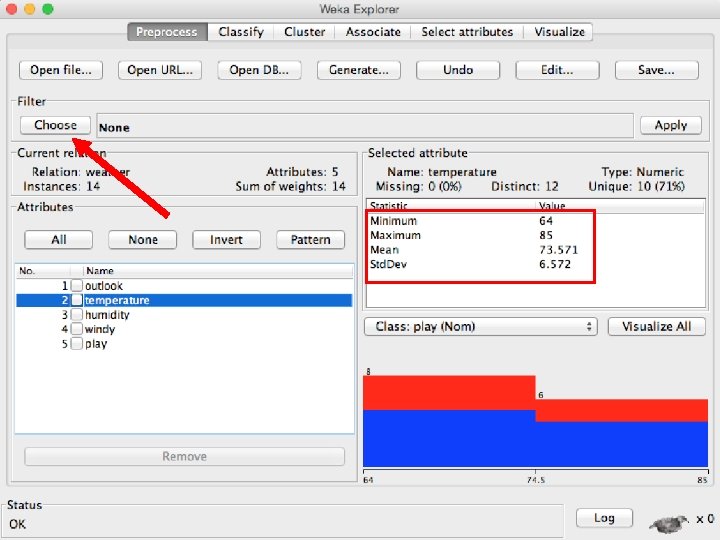This screenshot has width=720, height=540.
Task: Apply the selected filter
Action: click(x=671, y=125)
